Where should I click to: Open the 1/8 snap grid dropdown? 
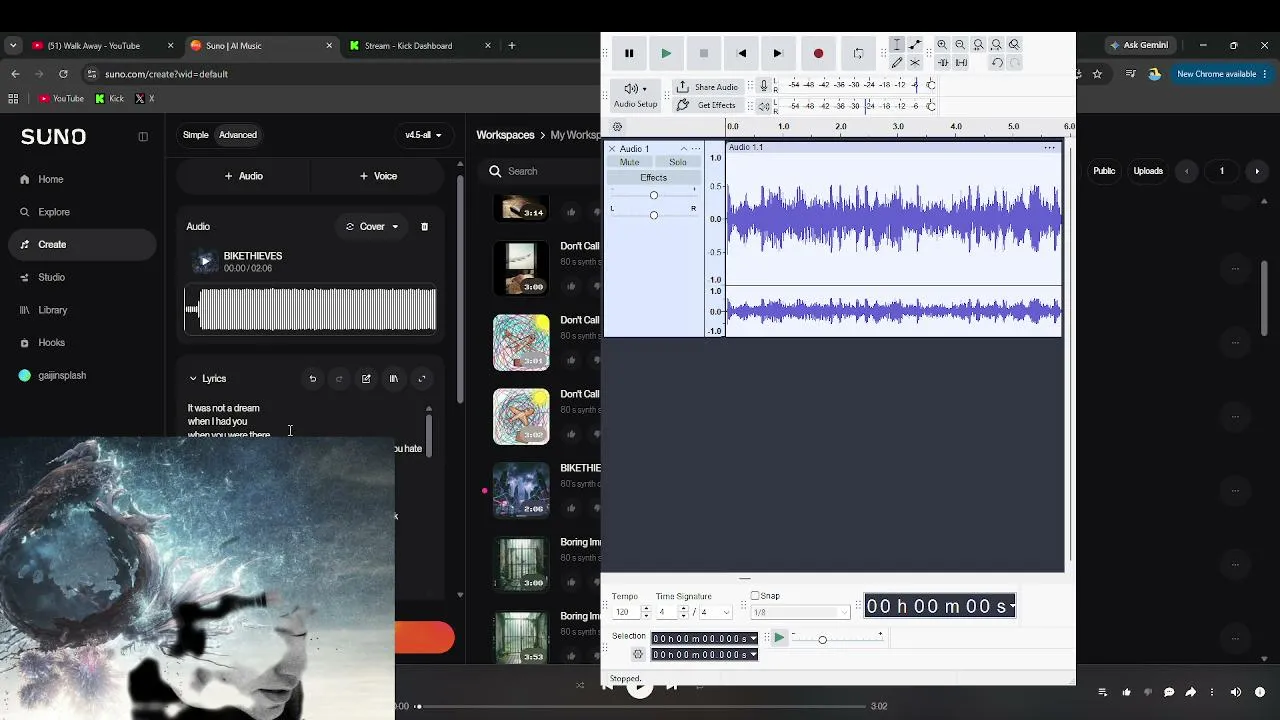[x=800, y=612]
